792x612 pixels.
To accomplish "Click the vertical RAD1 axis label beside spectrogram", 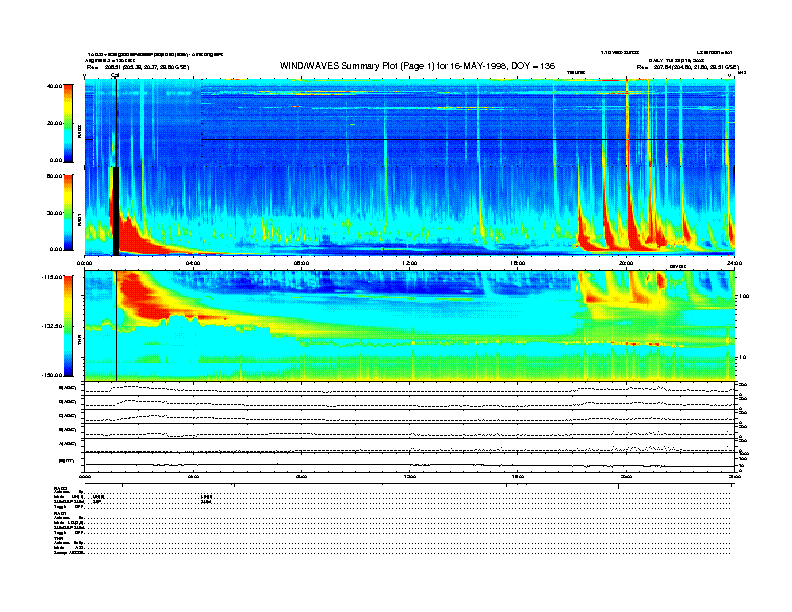I will click(x=79, y=219).
